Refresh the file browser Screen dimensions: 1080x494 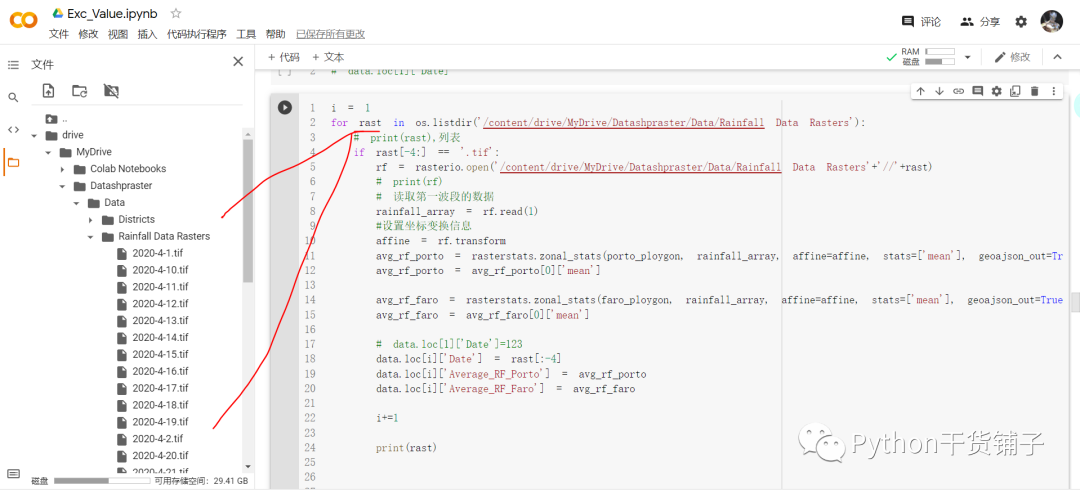pos(79,90)
